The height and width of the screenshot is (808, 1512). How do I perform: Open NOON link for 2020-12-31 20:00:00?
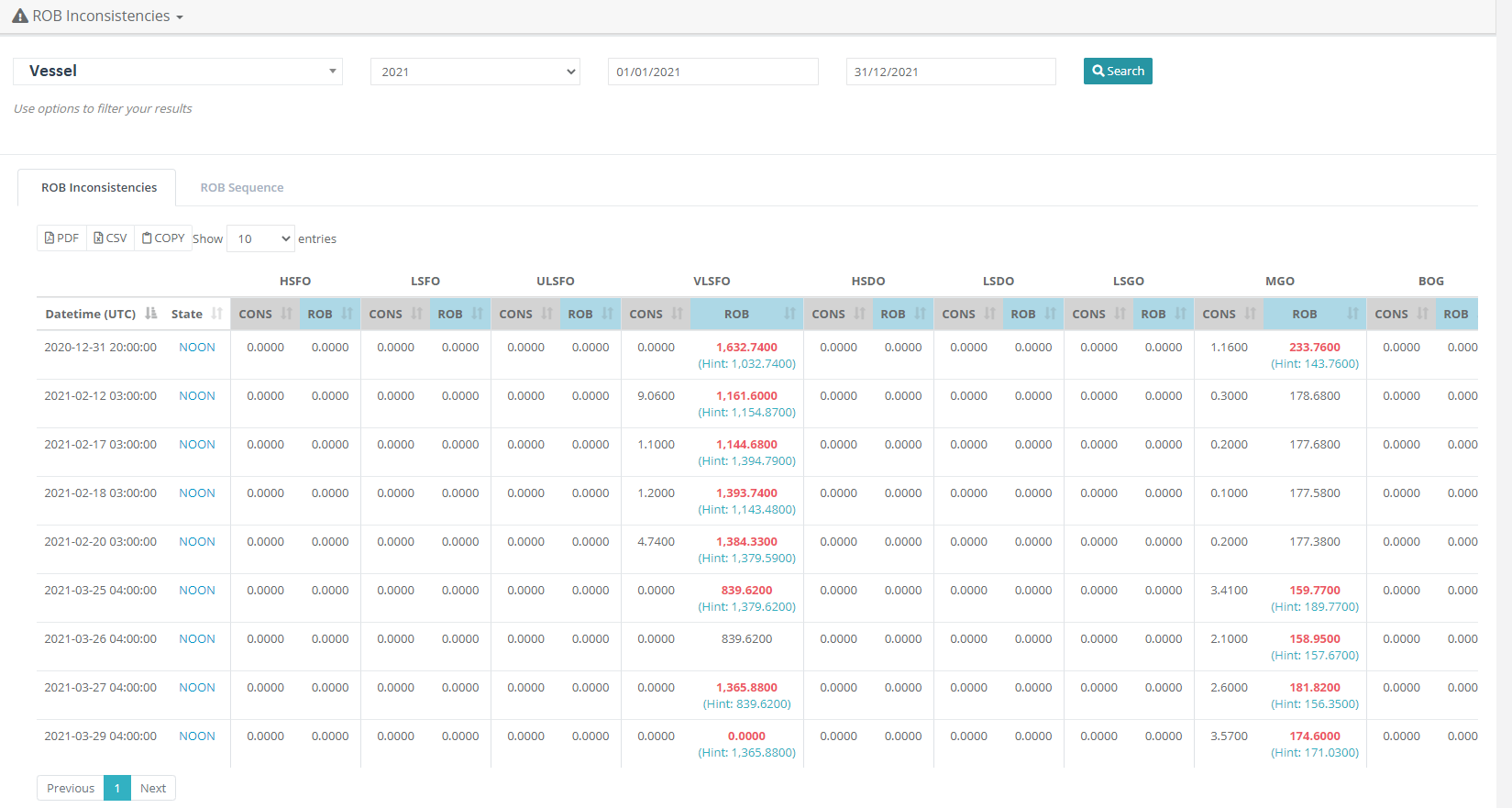(x=197, y=348)
